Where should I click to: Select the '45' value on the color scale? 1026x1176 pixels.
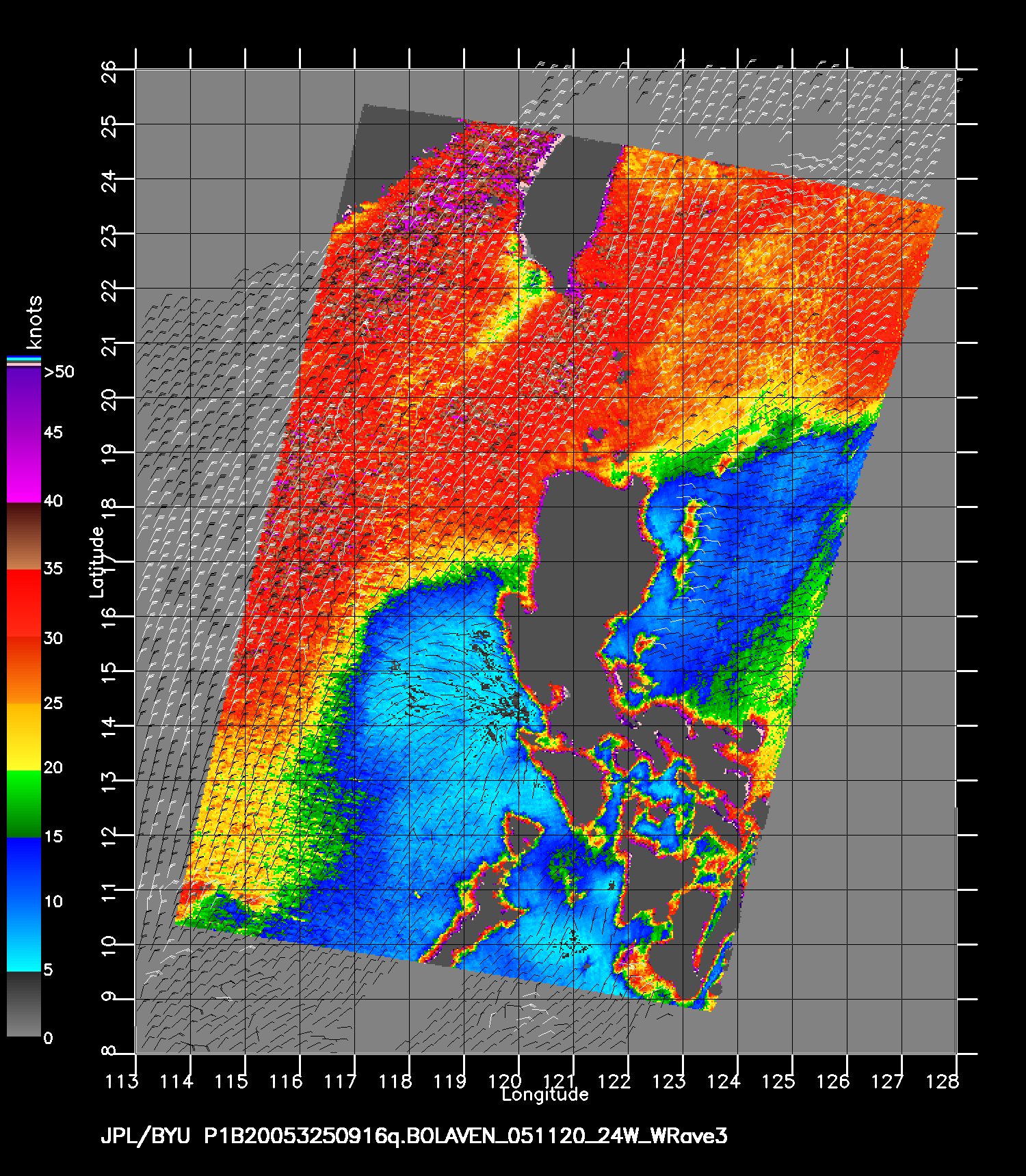point(53,433)
